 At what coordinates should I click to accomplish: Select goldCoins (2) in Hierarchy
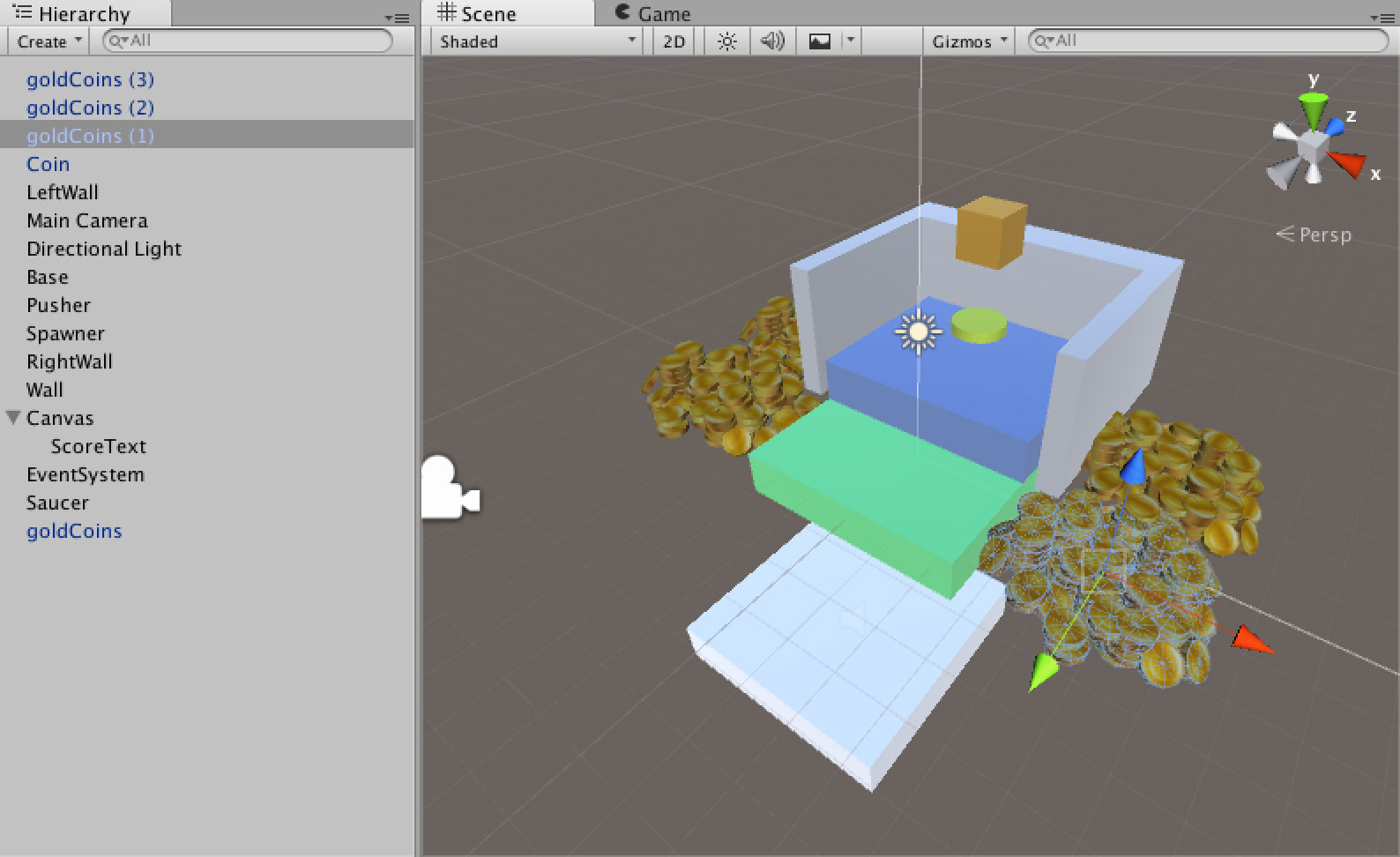[207, 108]
